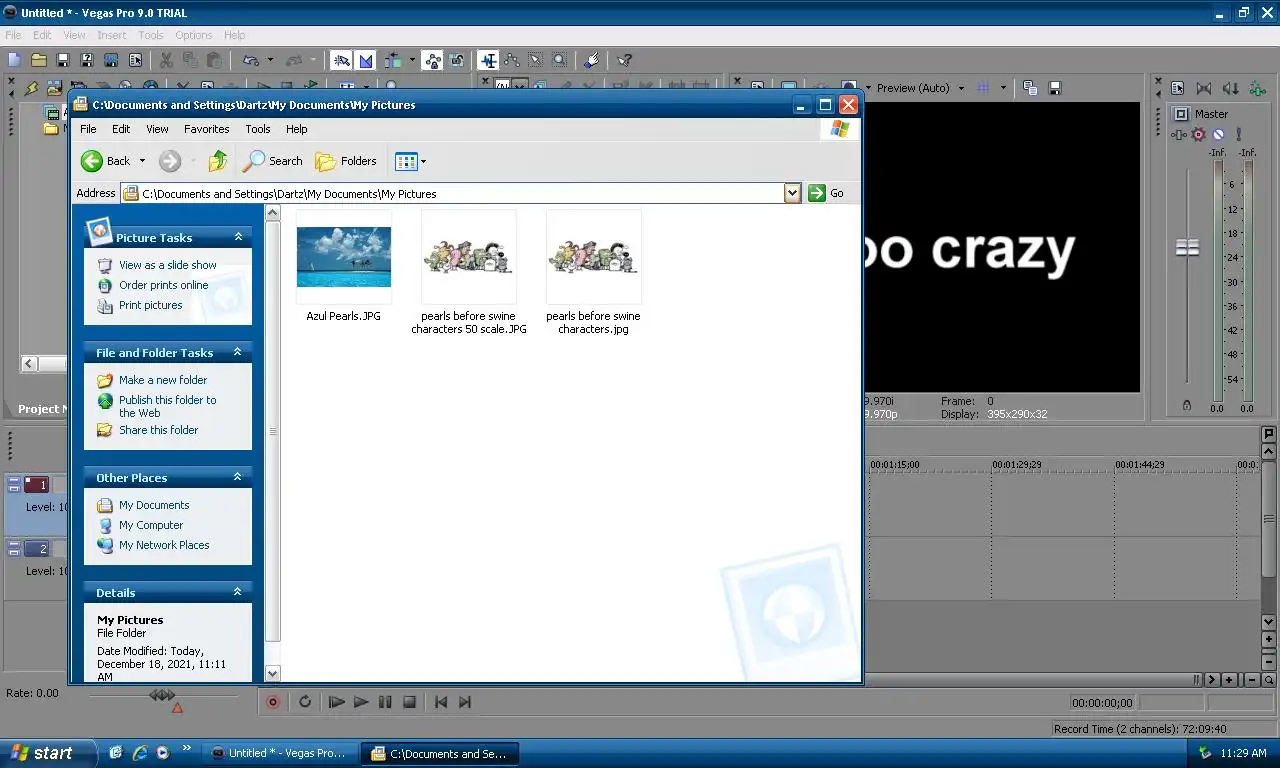This screenshot has height=768, width=1280.
Task: Open Vegas File menu
Action: click(x=13, y=35)
